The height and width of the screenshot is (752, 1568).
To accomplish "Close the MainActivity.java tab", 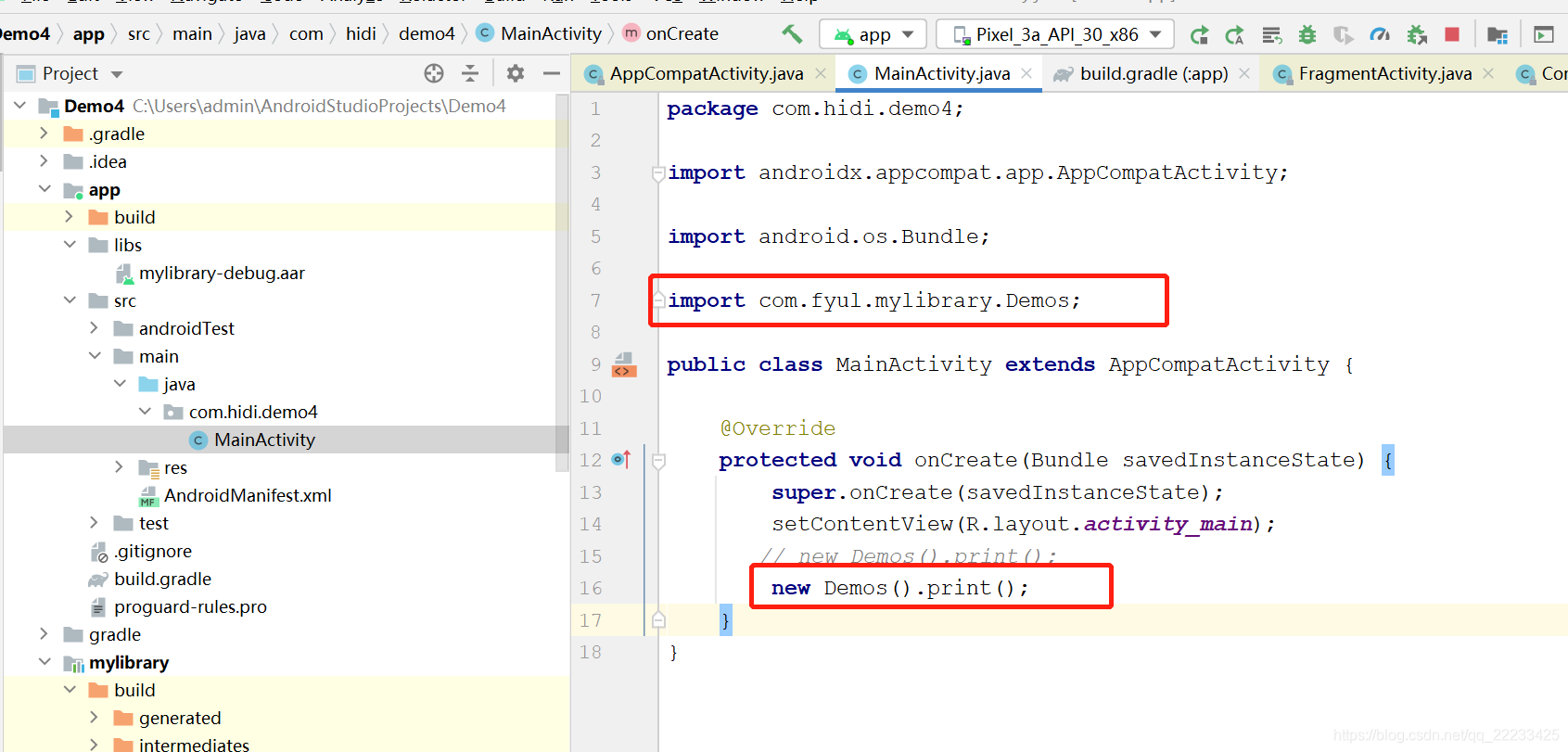I will pos(1026,73).
